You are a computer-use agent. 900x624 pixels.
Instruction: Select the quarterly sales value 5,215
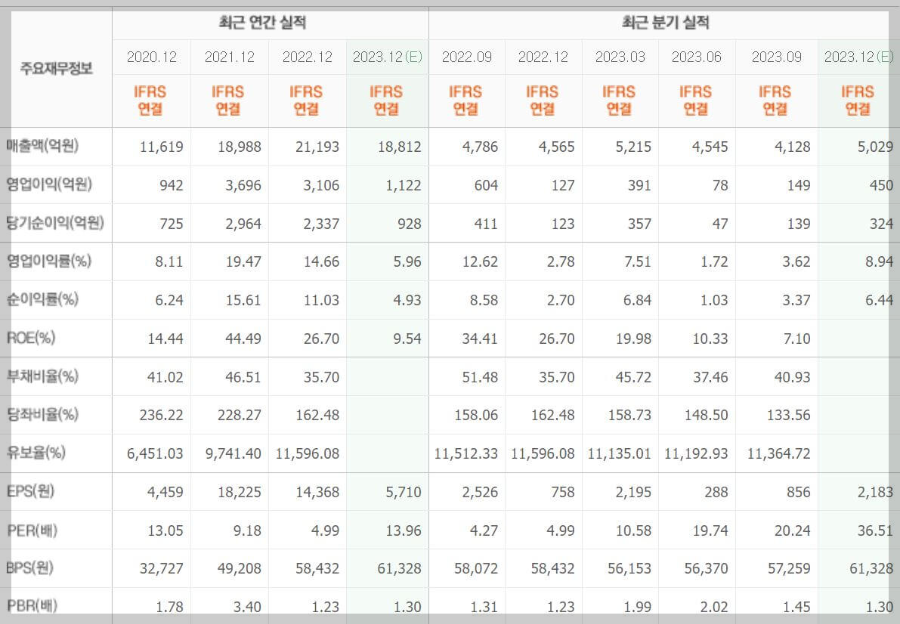point(633,147)
